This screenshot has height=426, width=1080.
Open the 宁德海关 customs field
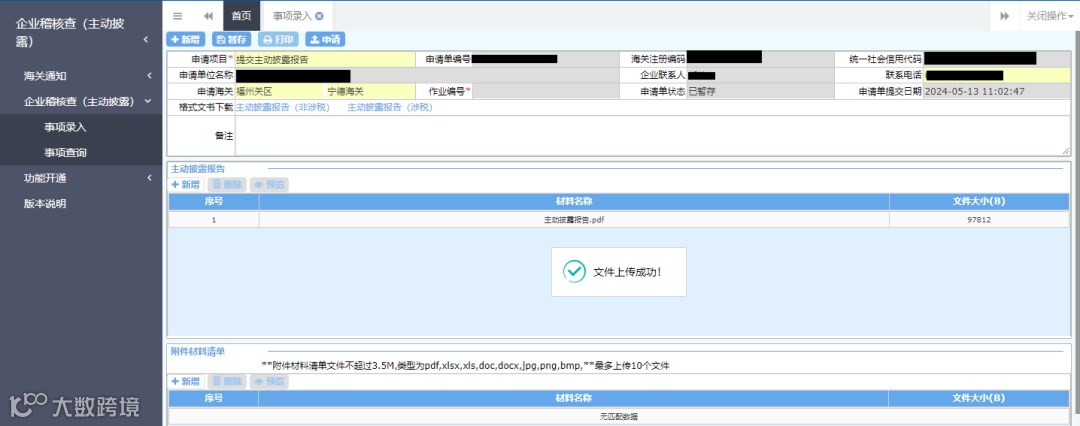tap(371, 91)
